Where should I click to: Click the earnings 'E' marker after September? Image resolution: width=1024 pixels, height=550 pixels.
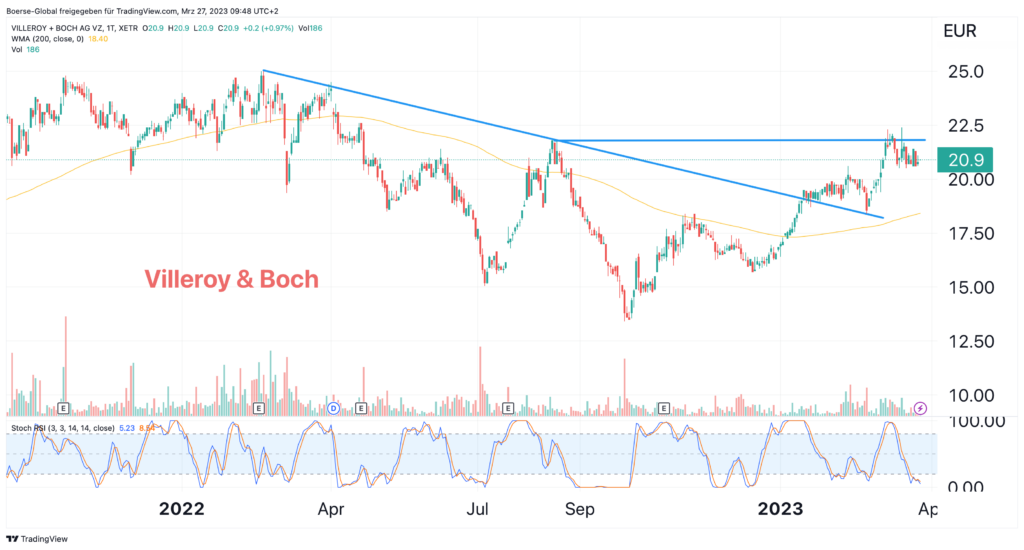[663, 408]
